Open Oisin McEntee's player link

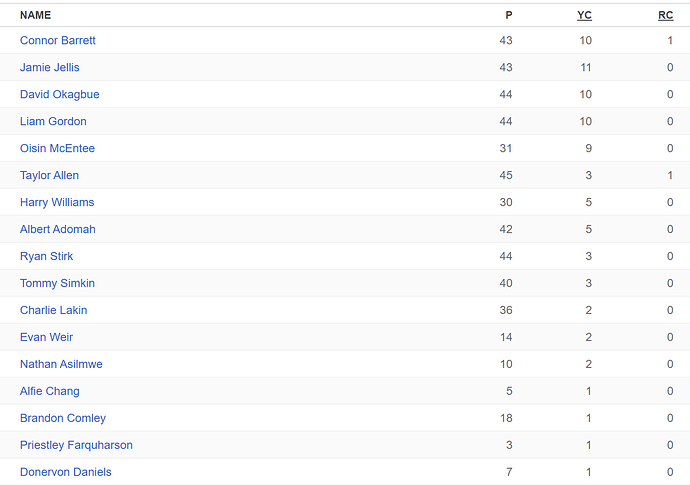57,148
